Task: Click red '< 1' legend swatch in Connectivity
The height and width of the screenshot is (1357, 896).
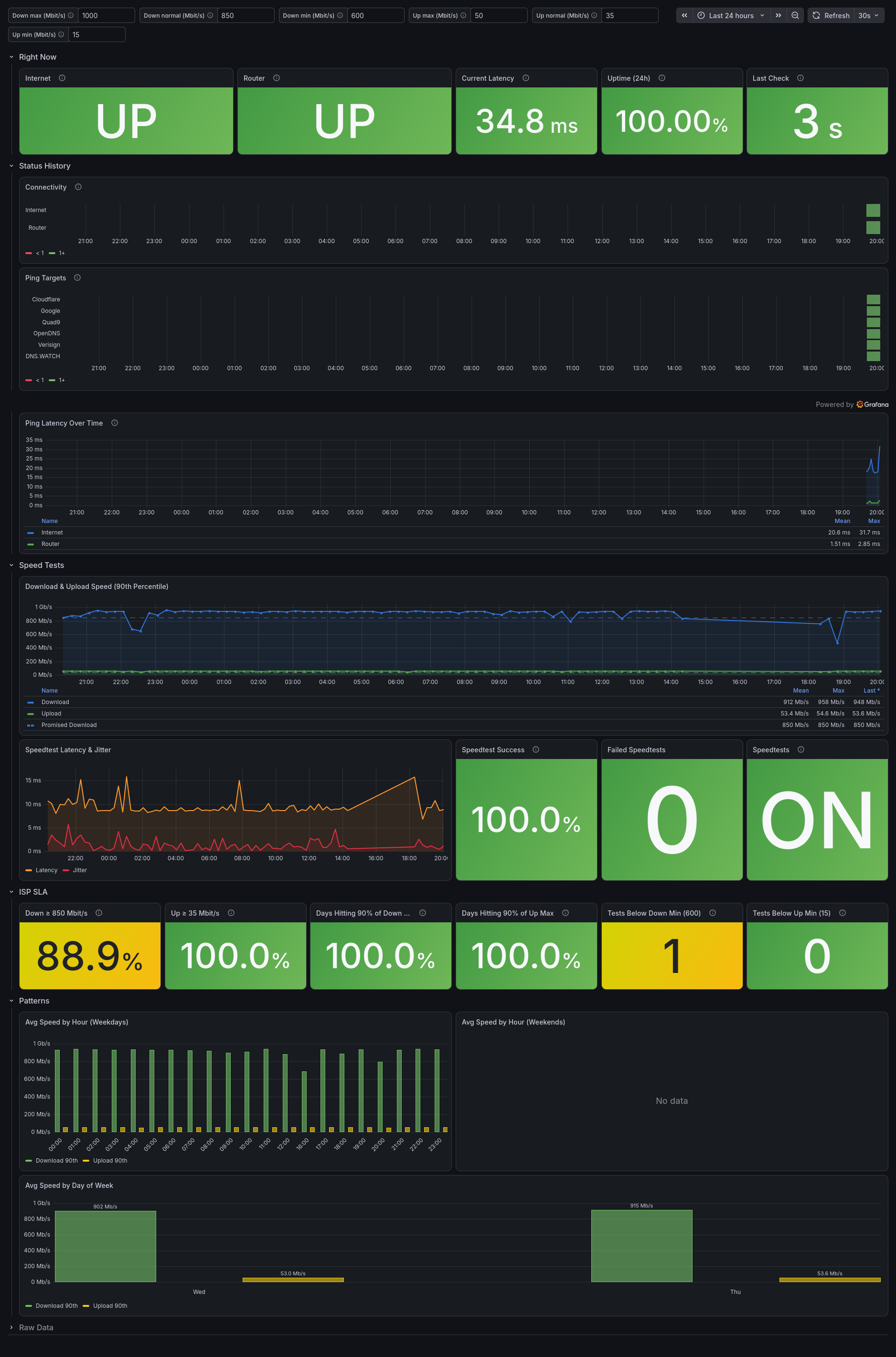Action: [29, 253]
